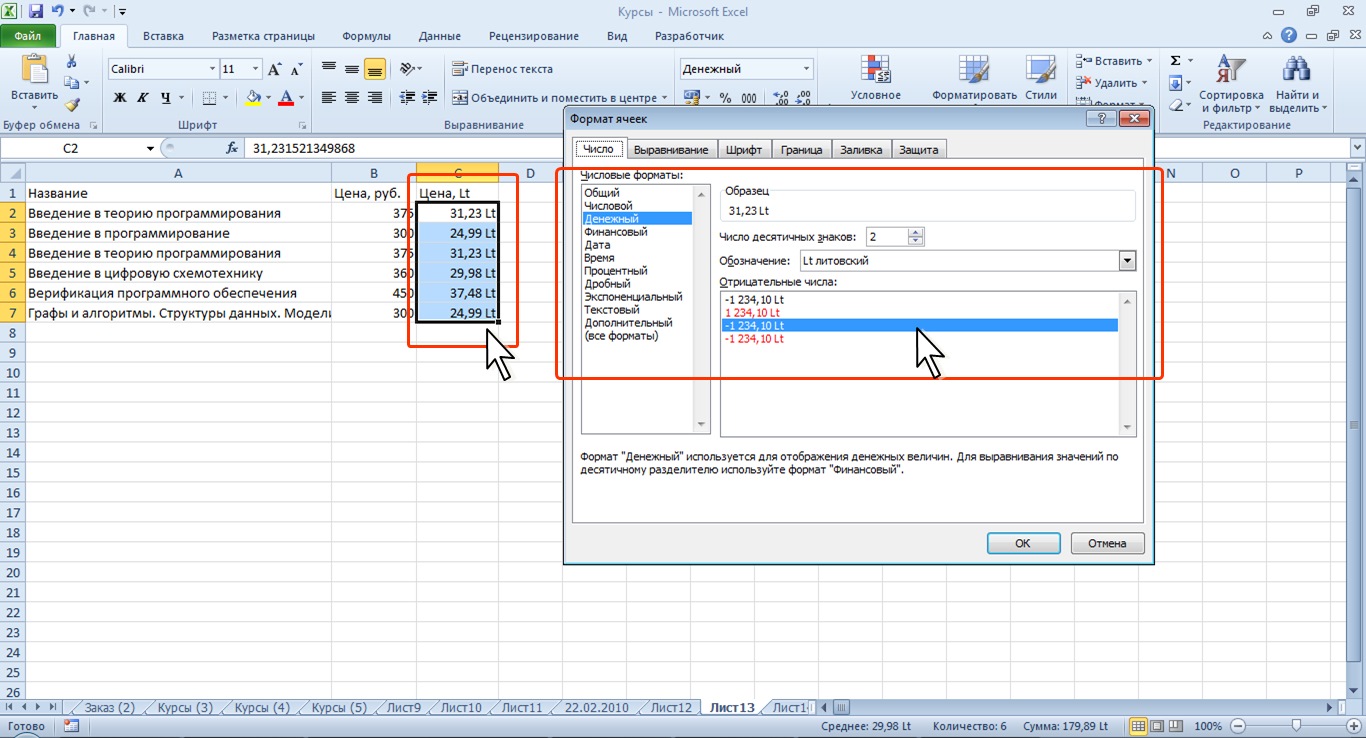Click the Paste clipboard icon
This screenshot has width=1366, height=738.
[x=34, y=70]
